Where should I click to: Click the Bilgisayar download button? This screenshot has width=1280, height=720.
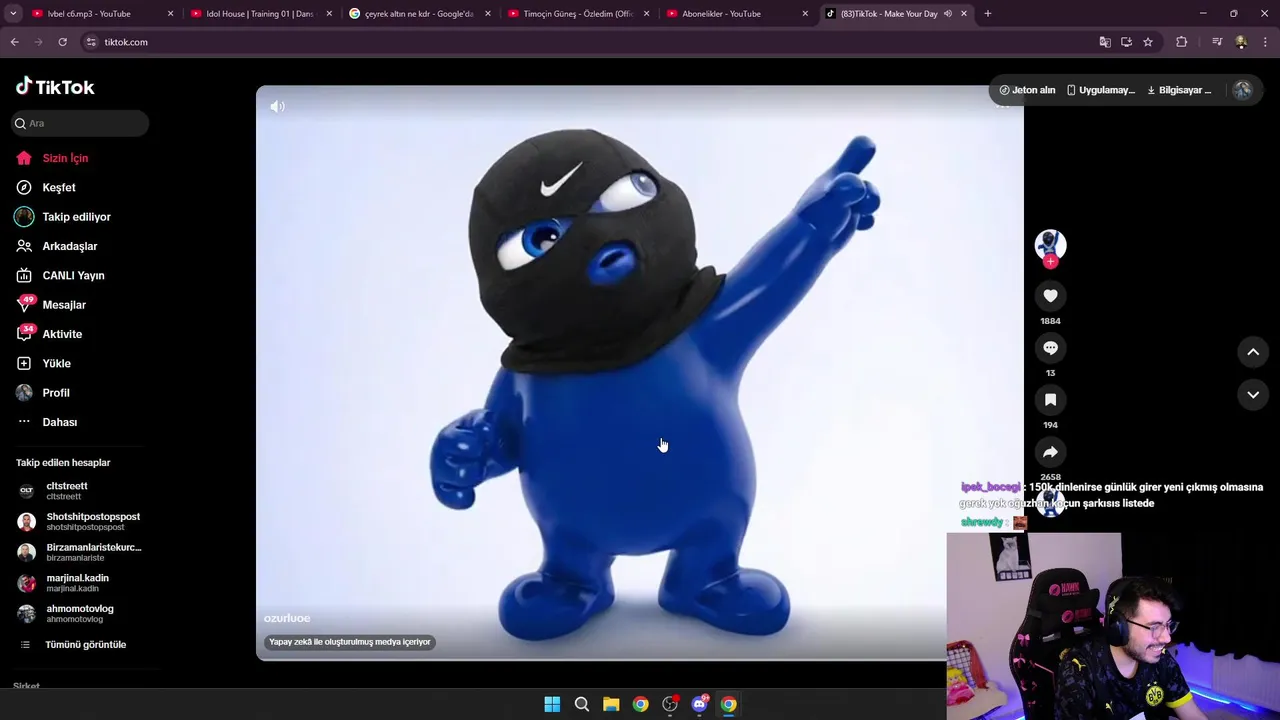tap(1178, 90)
